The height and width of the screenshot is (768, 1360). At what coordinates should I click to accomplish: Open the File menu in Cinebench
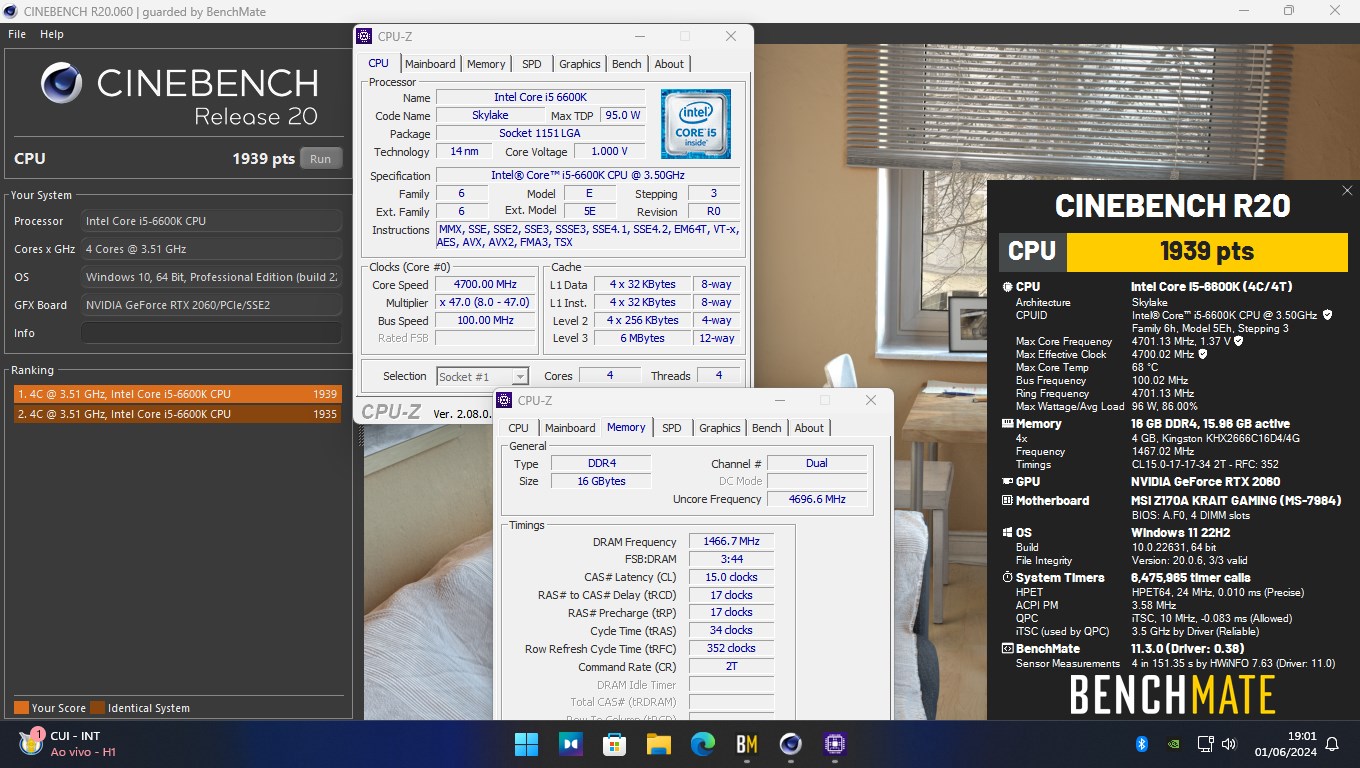17,34
